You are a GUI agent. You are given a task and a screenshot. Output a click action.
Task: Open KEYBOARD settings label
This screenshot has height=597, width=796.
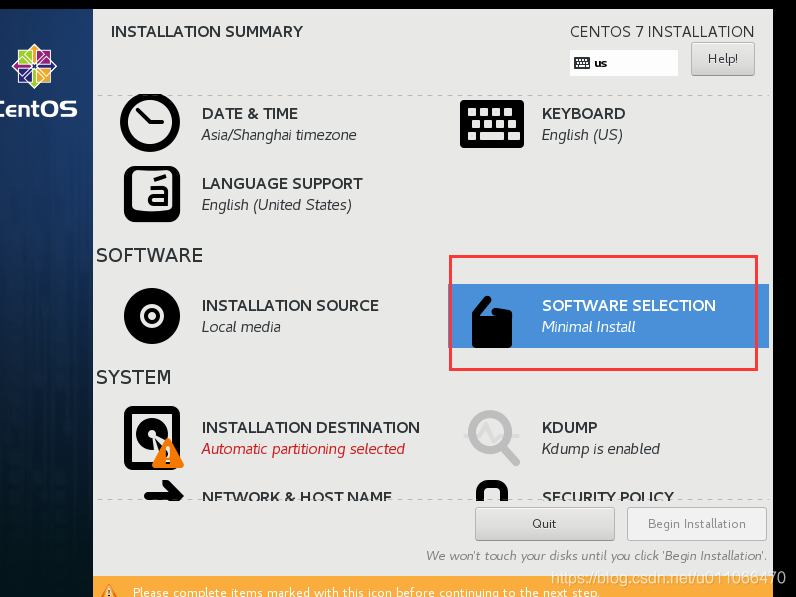click(583, 114)
